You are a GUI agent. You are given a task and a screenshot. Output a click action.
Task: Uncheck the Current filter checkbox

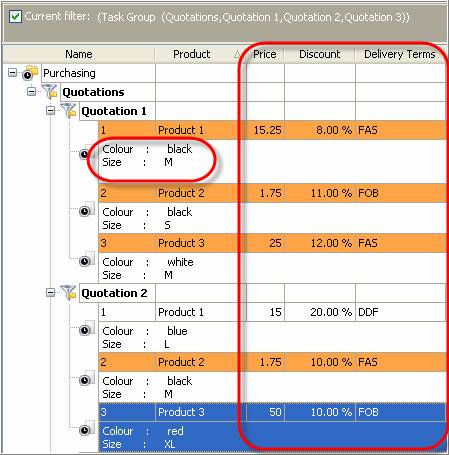point(15,16)
